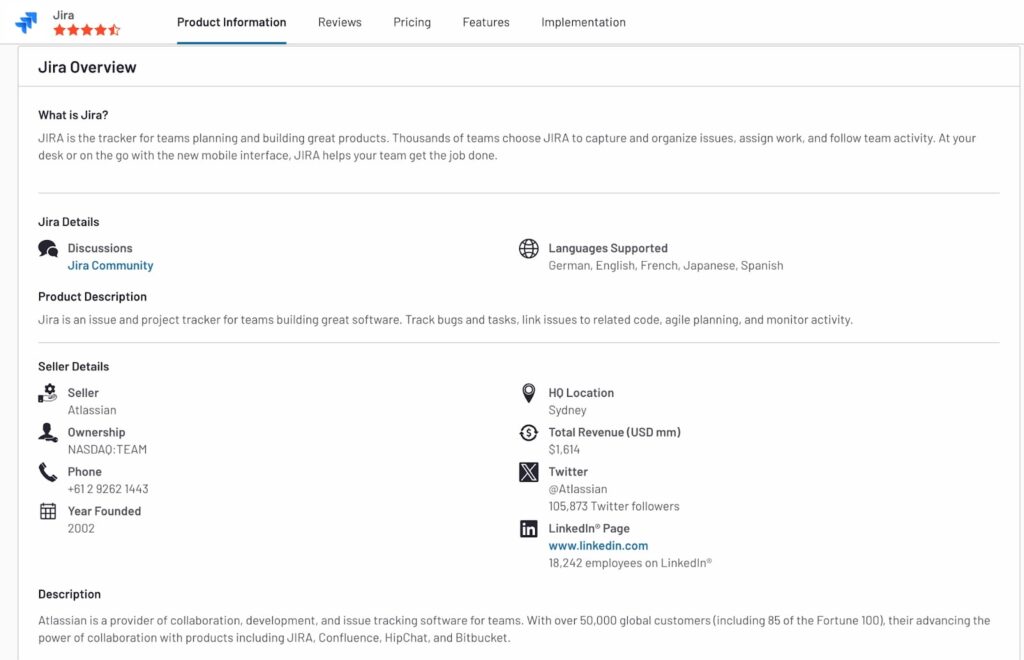Image resolution: width=1024 pixels, height=660 pixels.
Task: Click the Jira logo icon
Action: point(27,22)
